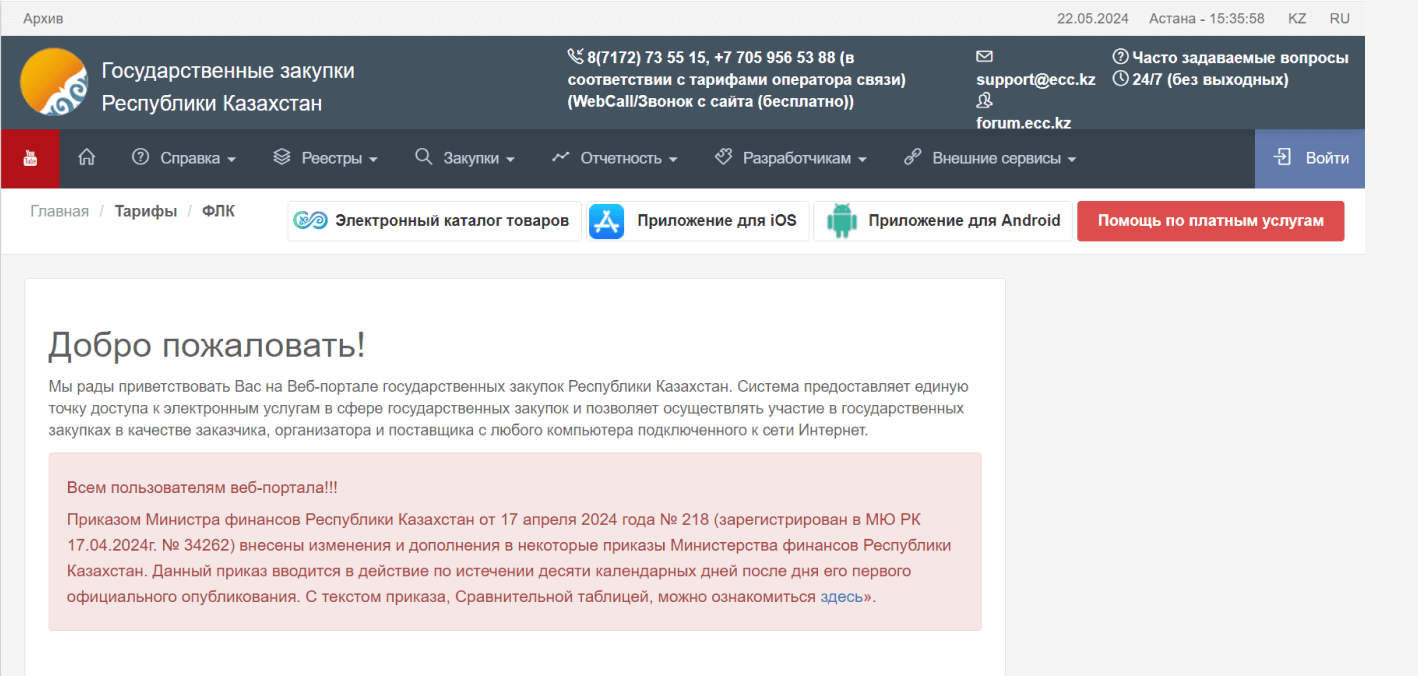The height and width of the screenshot is (676, 1418).
Task: Open the Отчетность menu label
Action: pyautogui.click(x=621, y=158)
